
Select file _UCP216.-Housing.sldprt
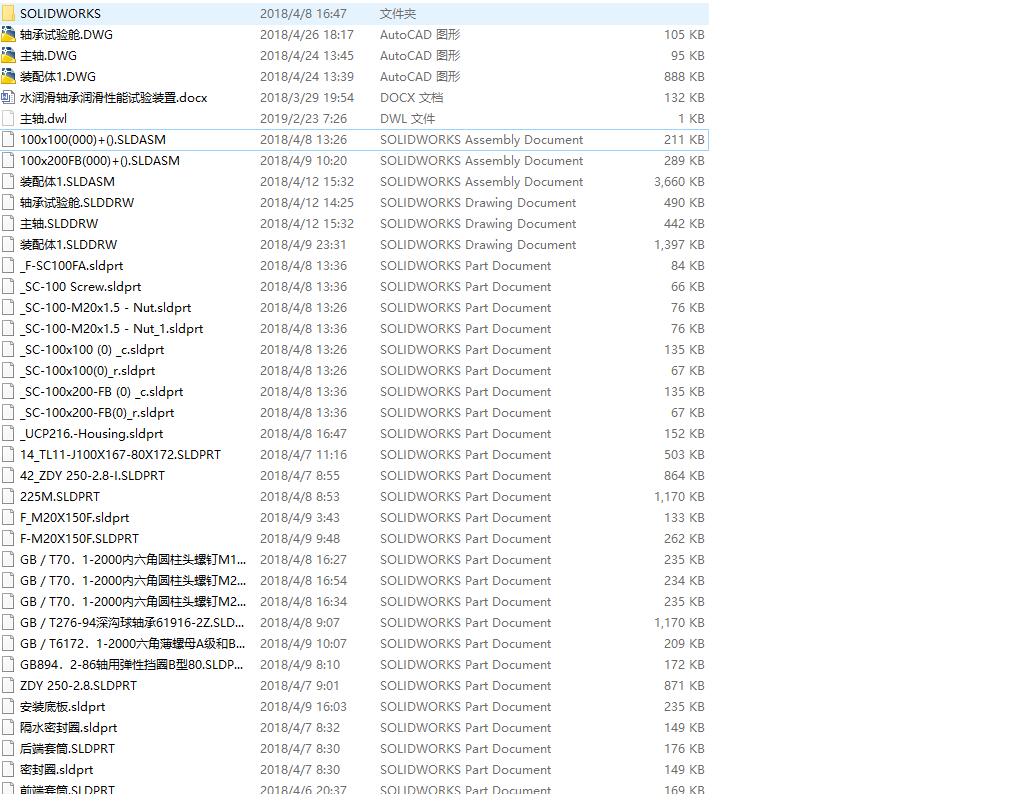(92, 433)
